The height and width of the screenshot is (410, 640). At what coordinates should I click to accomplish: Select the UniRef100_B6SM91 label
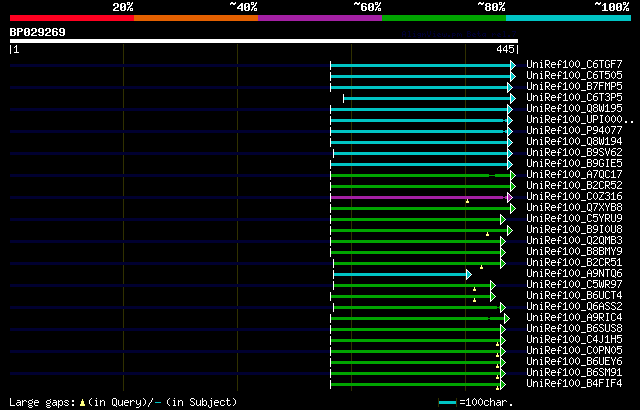[574, 373]
